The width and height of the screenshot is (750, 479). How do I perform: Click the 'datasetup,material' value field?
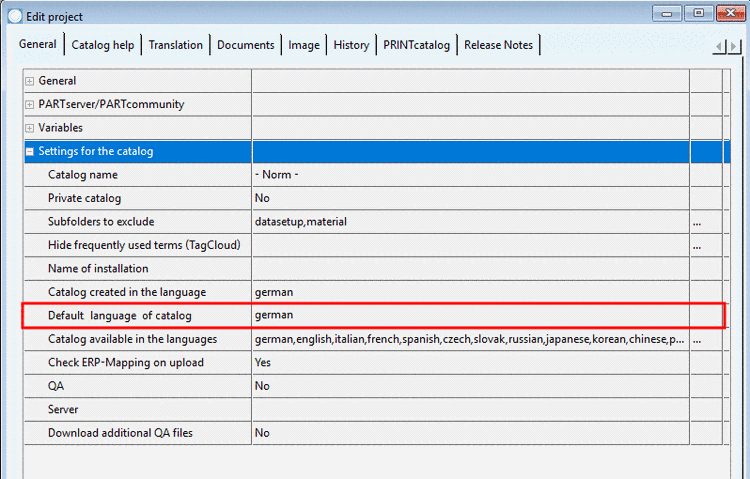(471, 222)
